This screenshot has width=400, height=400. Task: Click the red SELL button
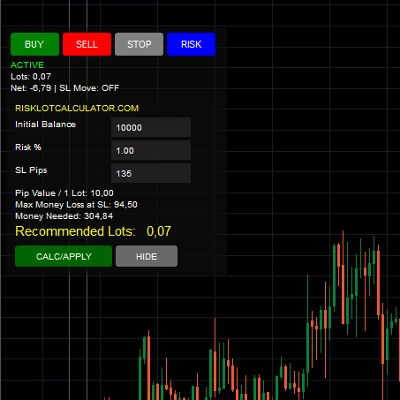(87, 44)
